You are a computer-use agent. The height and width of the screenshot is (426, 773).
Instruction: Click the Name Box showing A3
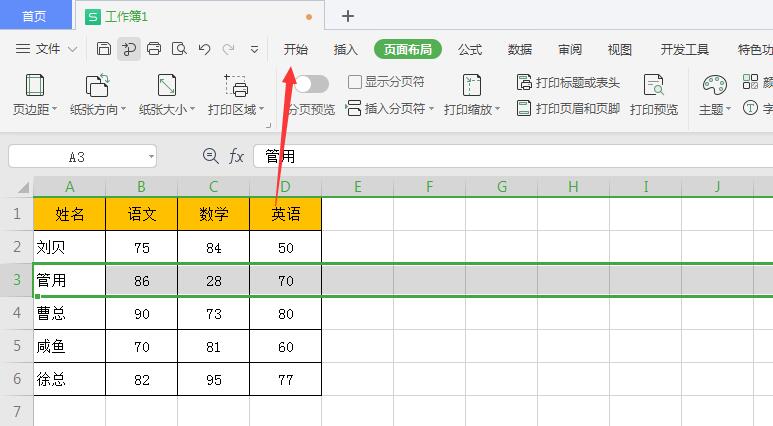click(76, 157)
